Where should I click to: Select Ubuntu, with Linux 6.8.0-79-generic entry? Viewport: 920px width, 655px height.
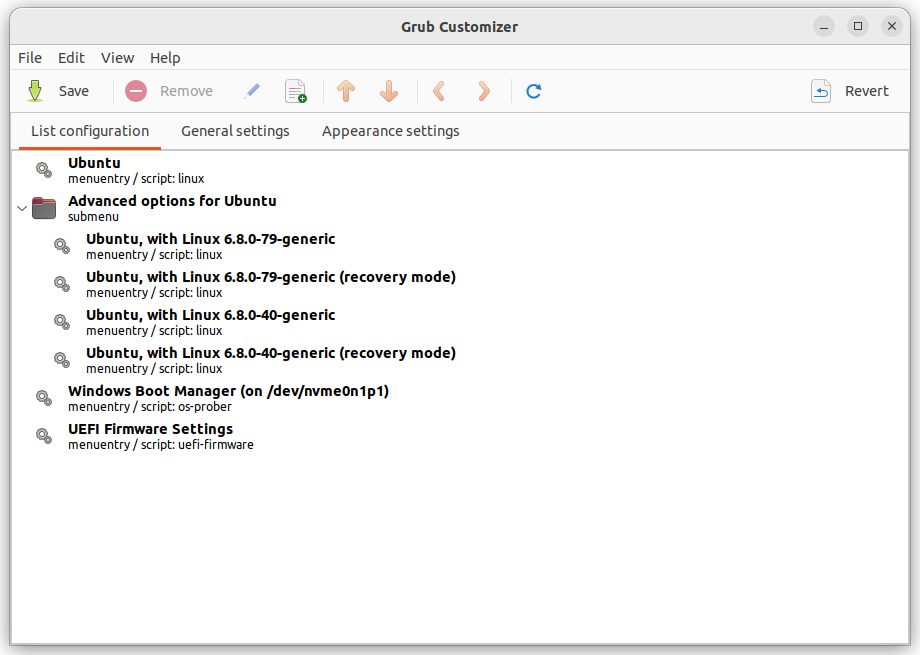tap(460, 247)
